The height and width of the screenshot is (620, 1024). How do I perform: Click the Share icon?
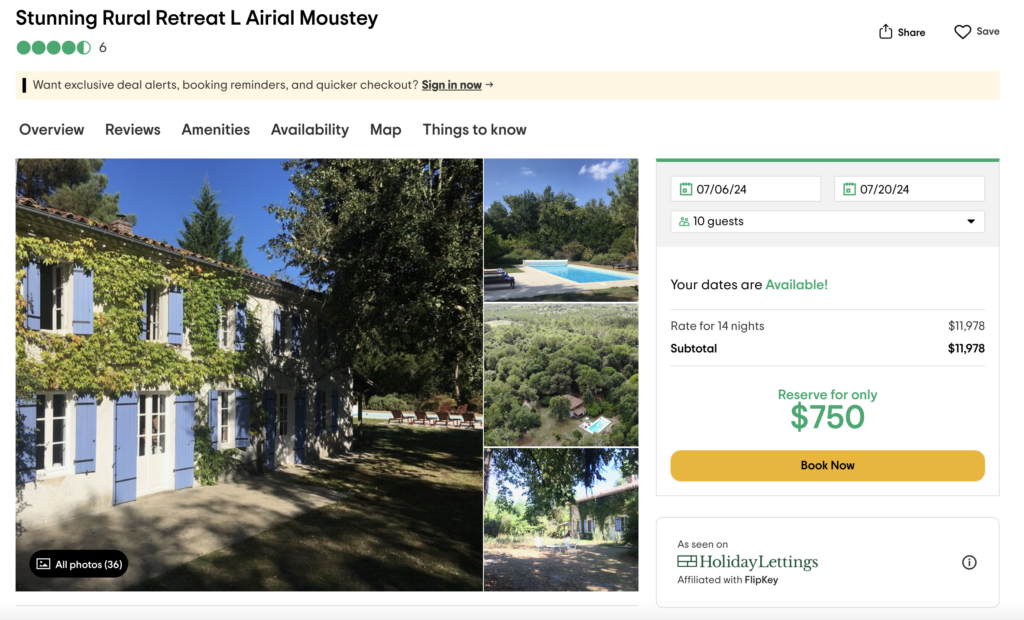[884, 31]
